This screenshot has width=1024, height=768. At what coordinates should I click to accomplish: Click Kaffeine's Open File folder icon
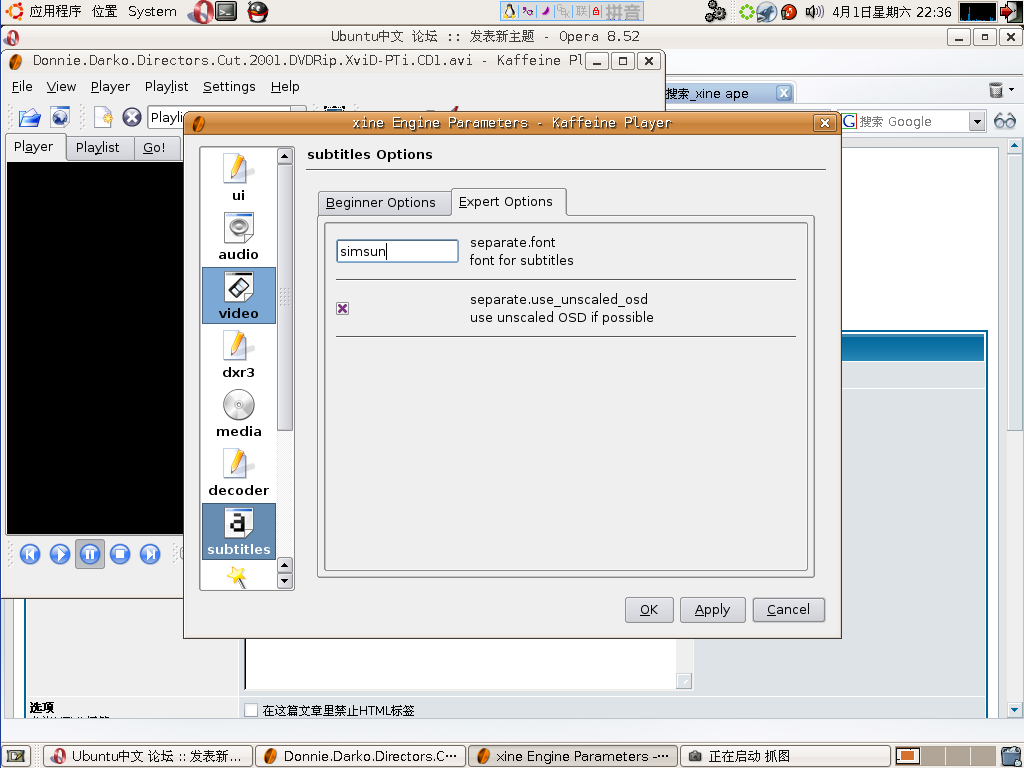[x=29, y=118]
